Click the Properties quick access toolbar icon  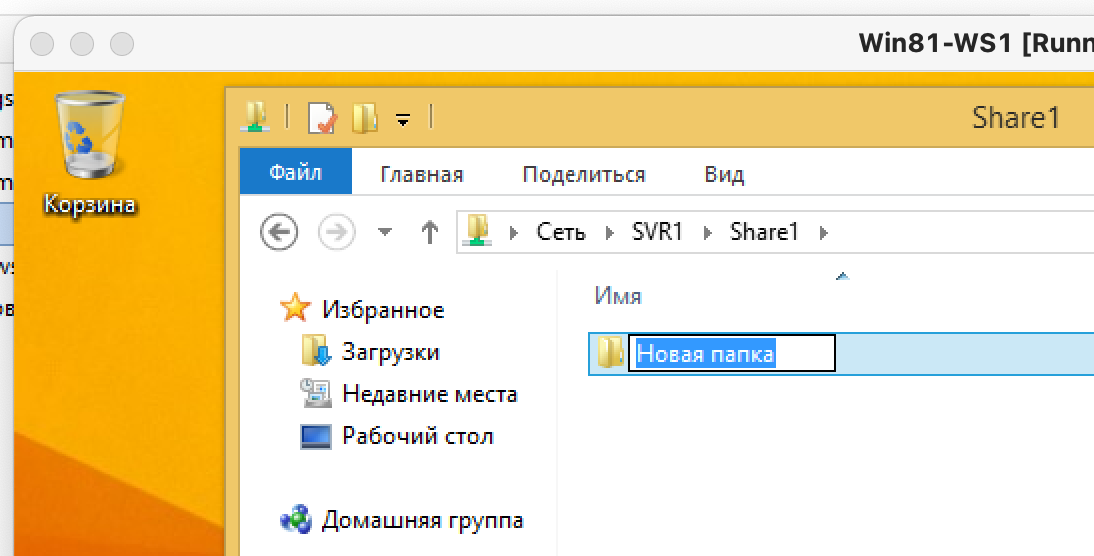322,117
